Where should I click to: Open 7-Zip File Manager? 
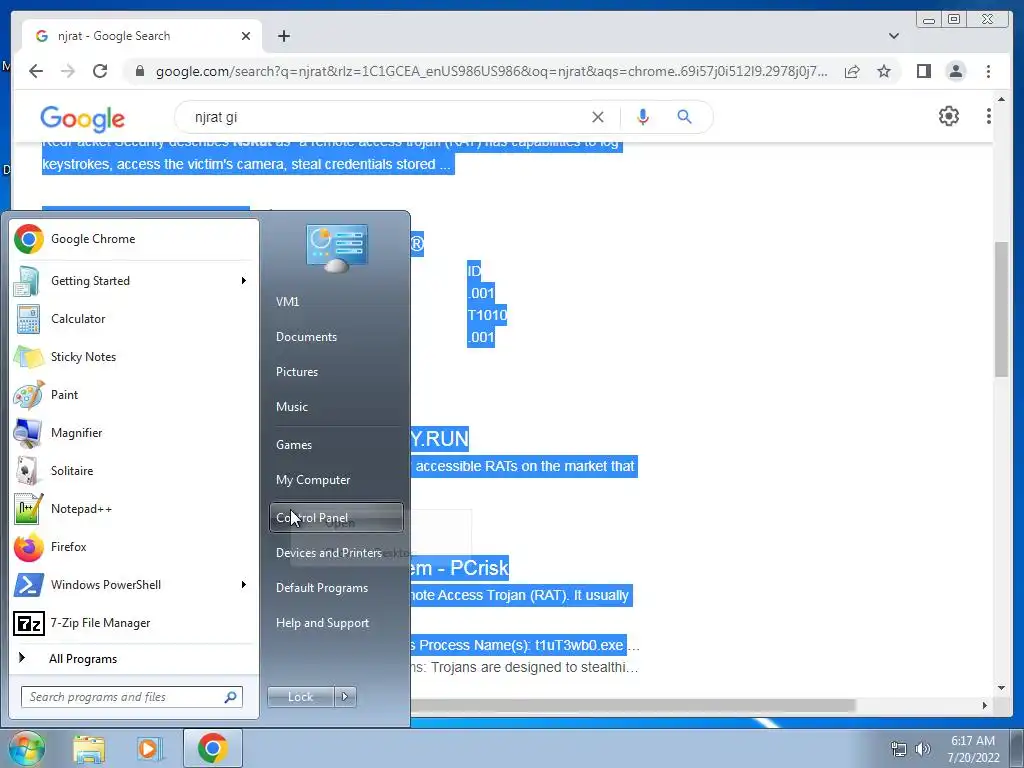click(x=134, y=622)
